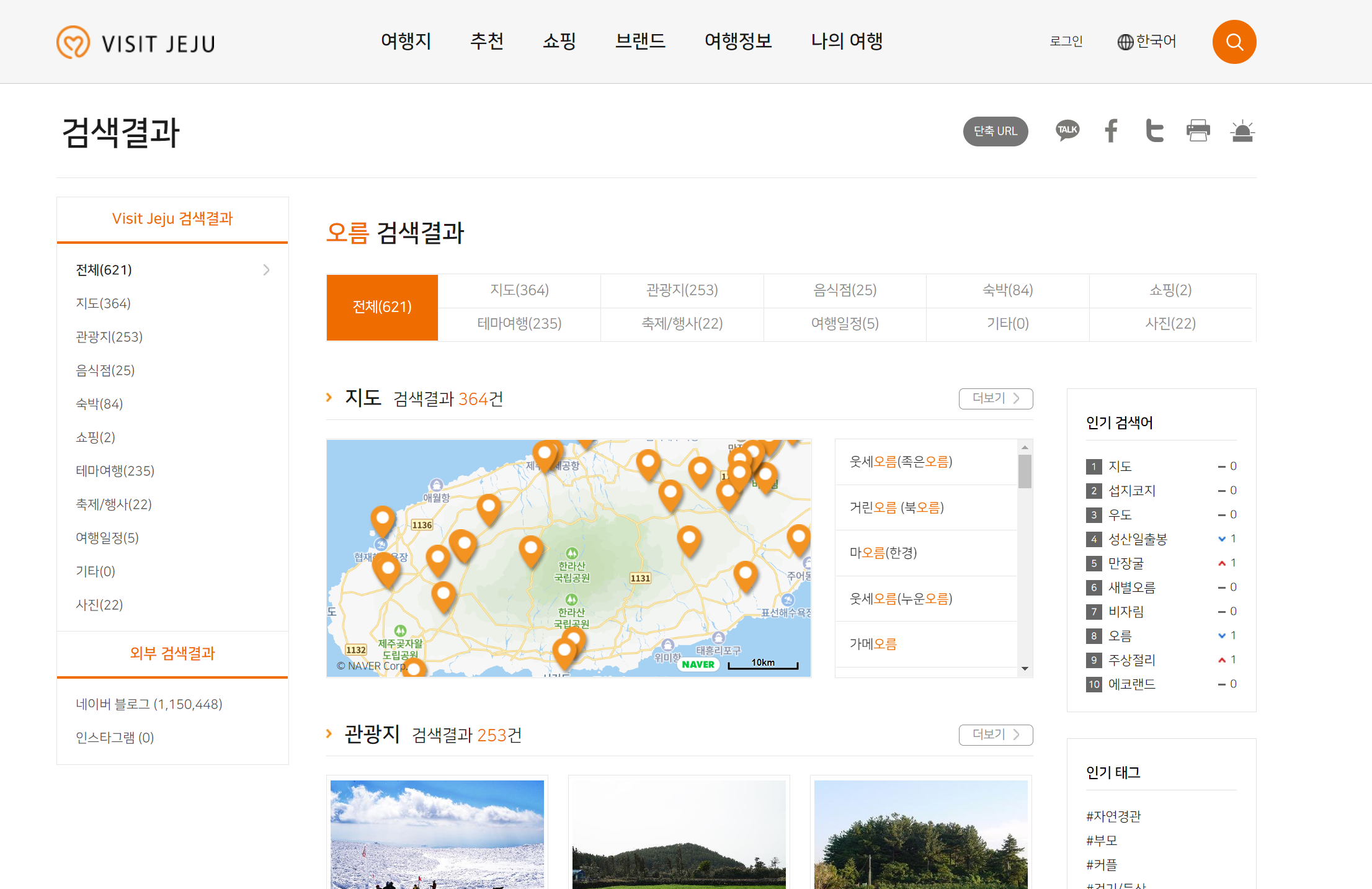Click the Visit Jeju heart logo
The height and width of the screenshot is (889, 1372).
click(73, 42)
